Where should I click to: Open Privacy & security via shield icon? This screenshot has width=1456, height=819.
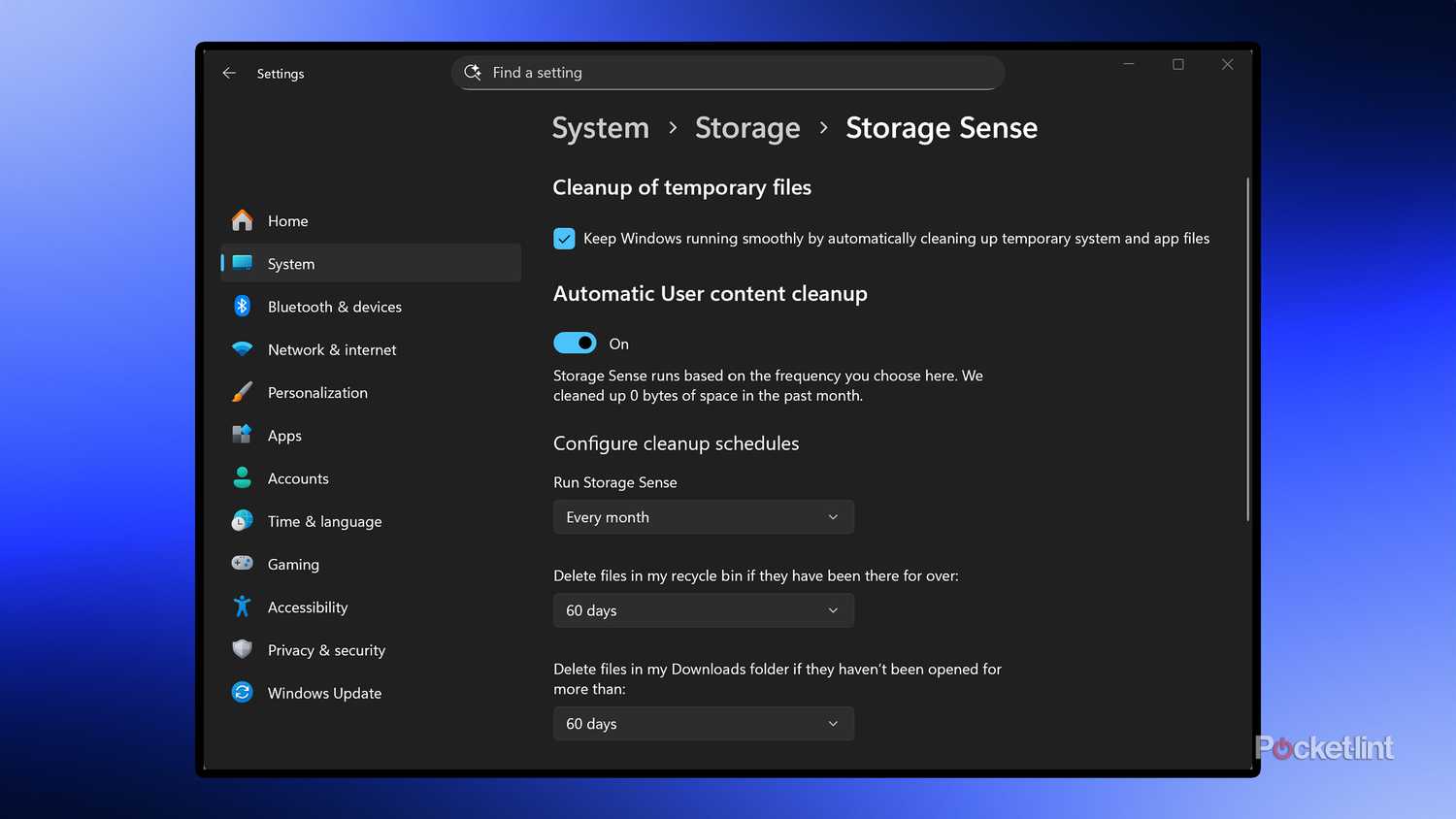(x=241, y=649)
